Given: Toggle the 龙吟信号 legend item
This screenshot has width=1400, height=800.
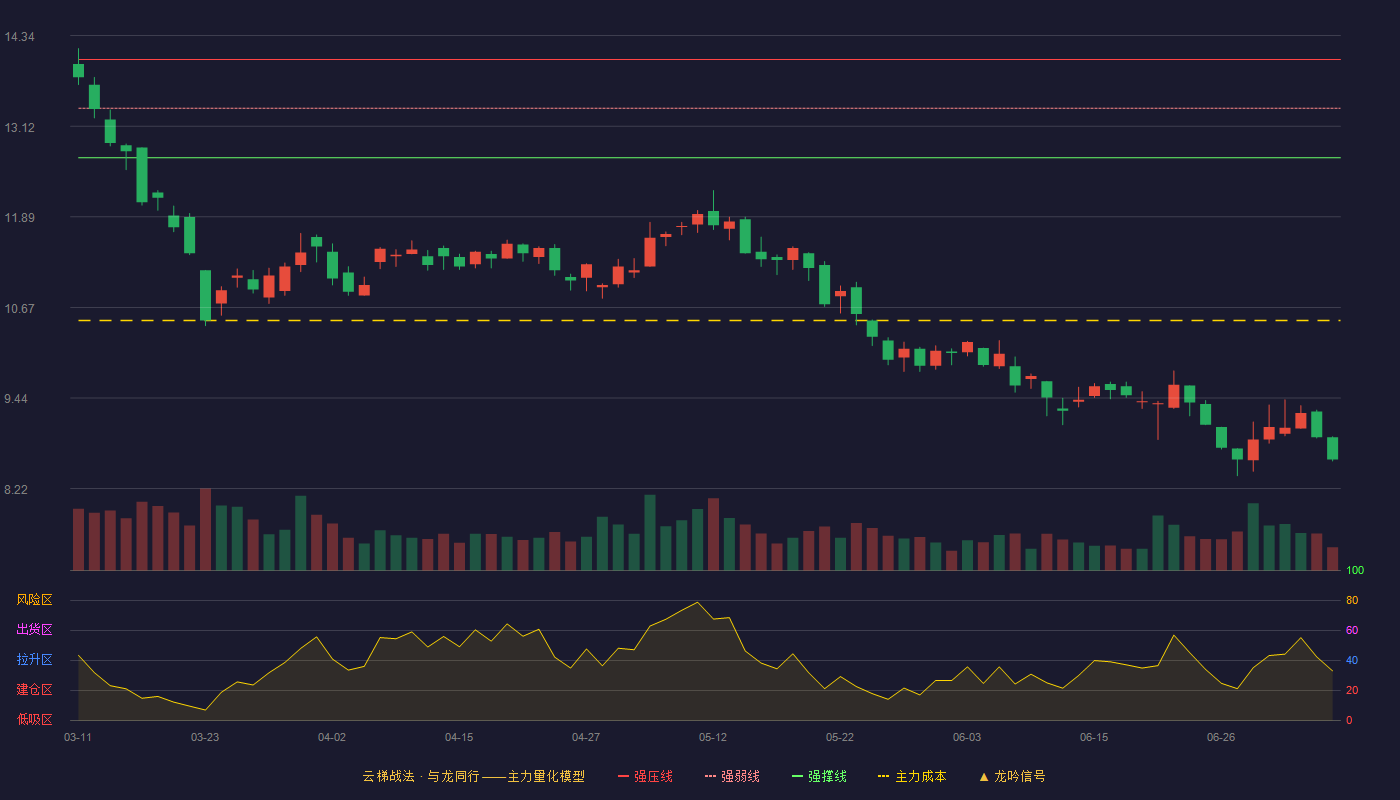Looking at the screenshot, I should click(x=1011, y=776).
